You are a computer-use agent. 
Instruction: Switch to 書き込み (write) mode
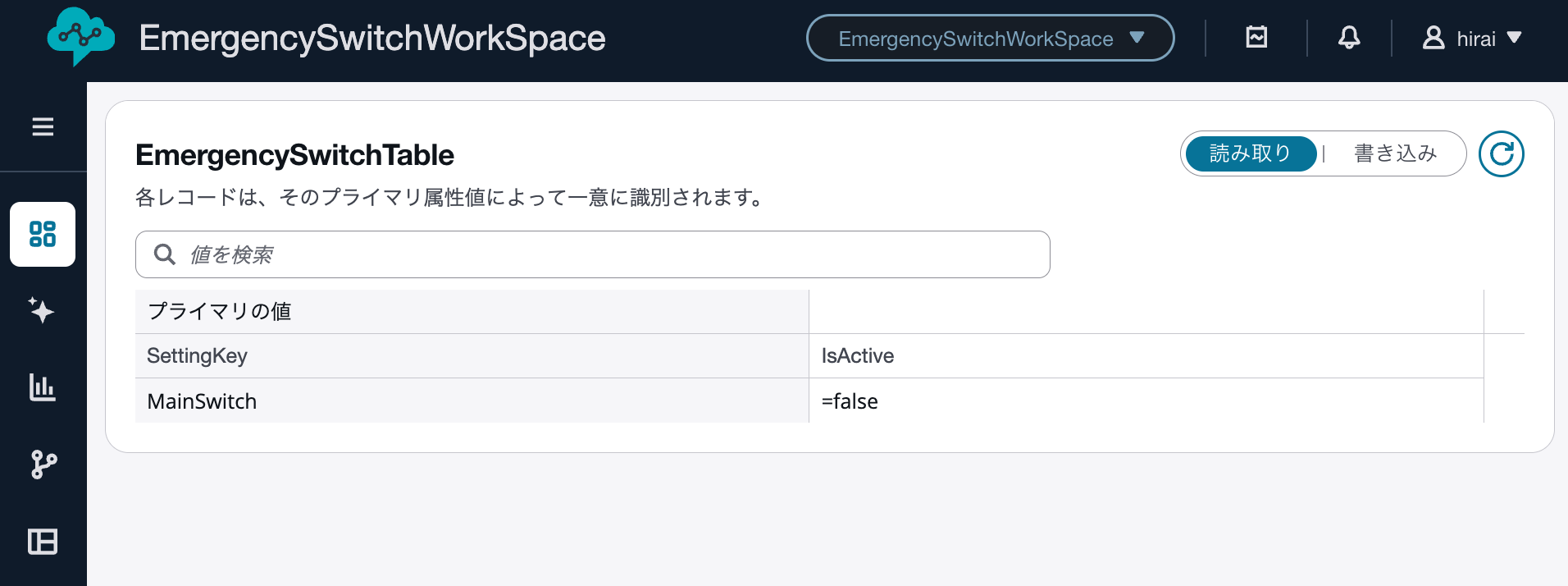pyautogui.click(x=1395, y=153)
